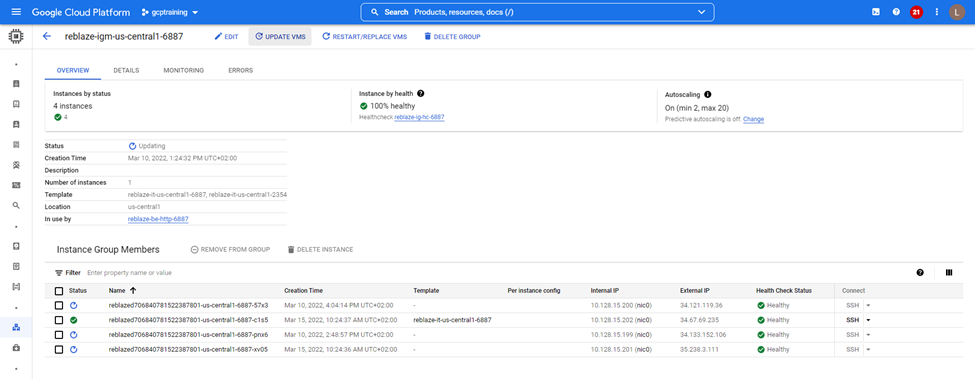Screen dimensions: 975x379
Task: Open the reblaze-be-http-6887 link
Action: tap(158, 219)
